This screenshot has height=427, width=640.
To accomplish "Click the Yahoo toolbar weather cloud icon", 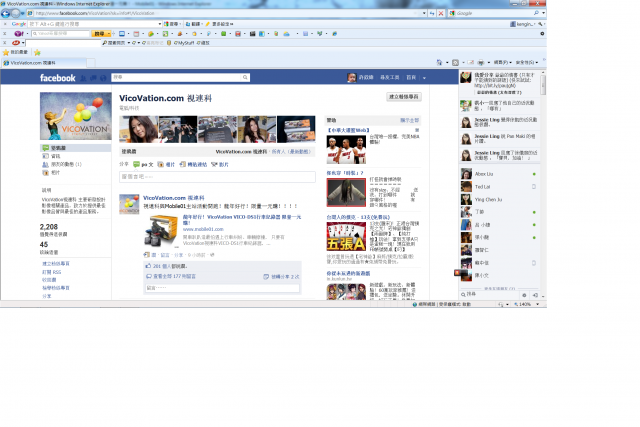I will click(x=287, y=34).
